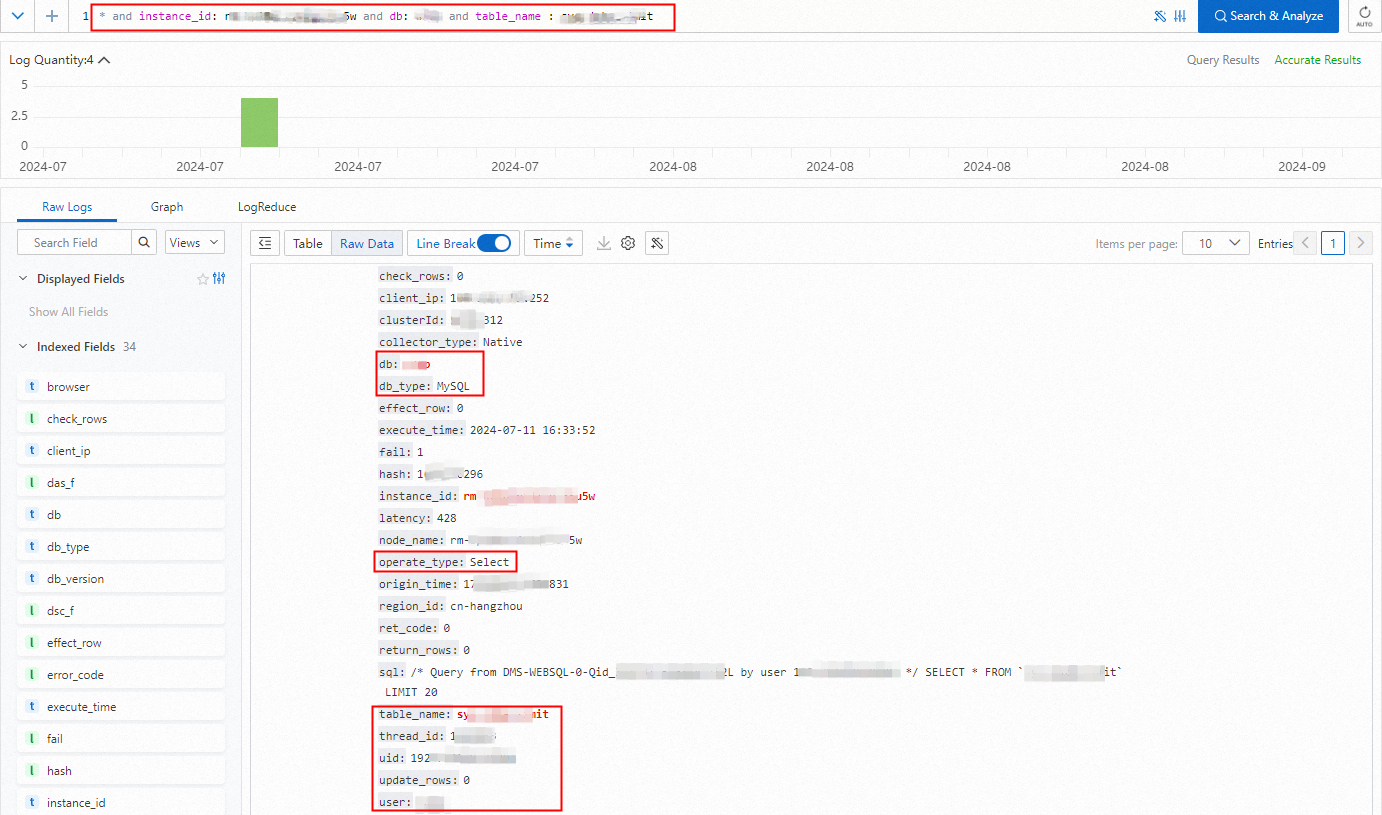This screenshot has height=815, width=1382.
Task: Switch to the Raw Logs tab
Action: click(x=67, y=207)
